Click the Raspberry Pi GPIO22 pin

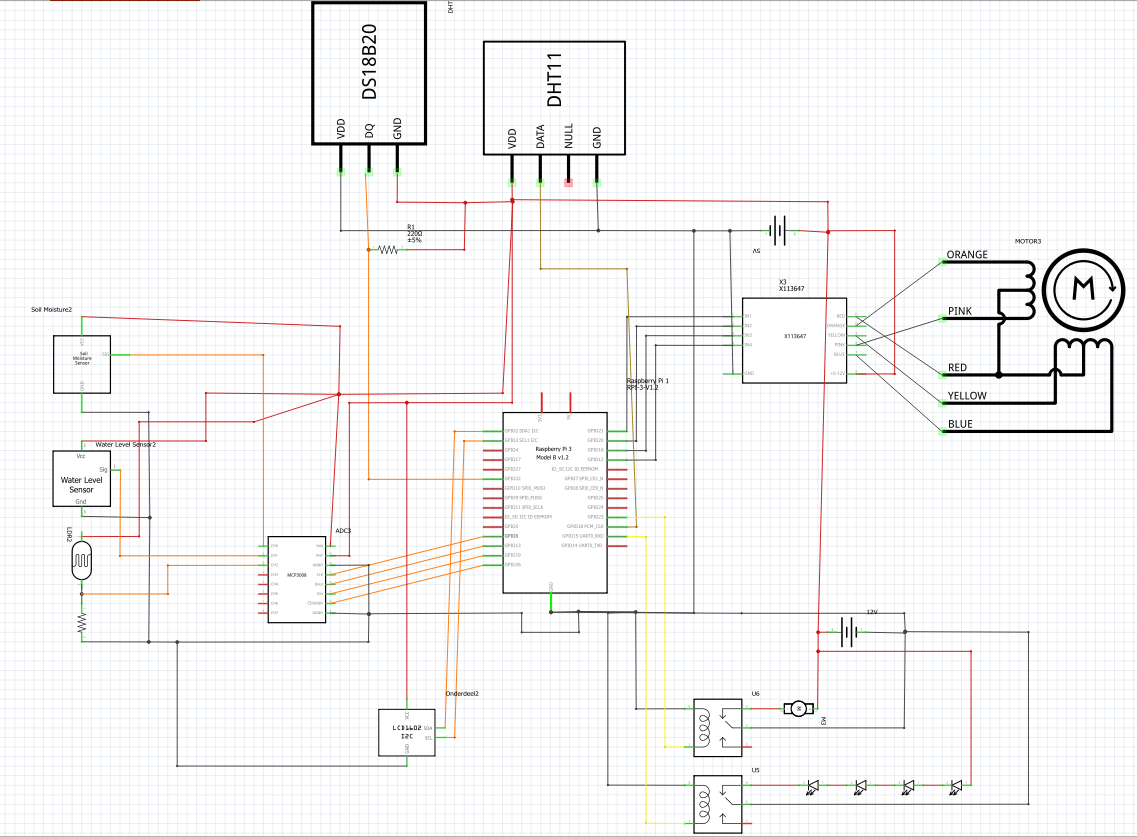[x=493, y=479]
